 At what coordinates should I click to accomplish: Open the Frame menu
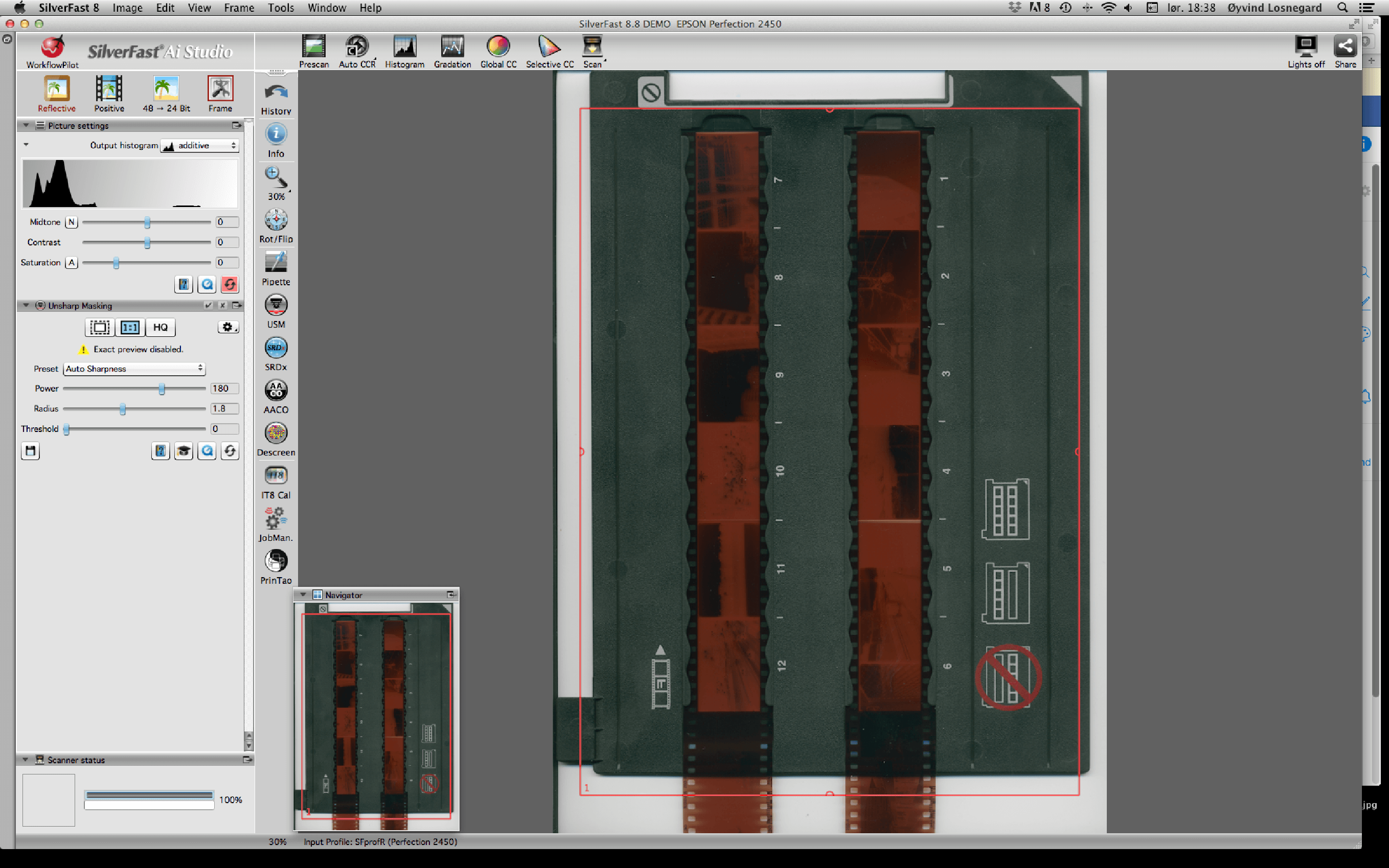(x=239, y=8)
